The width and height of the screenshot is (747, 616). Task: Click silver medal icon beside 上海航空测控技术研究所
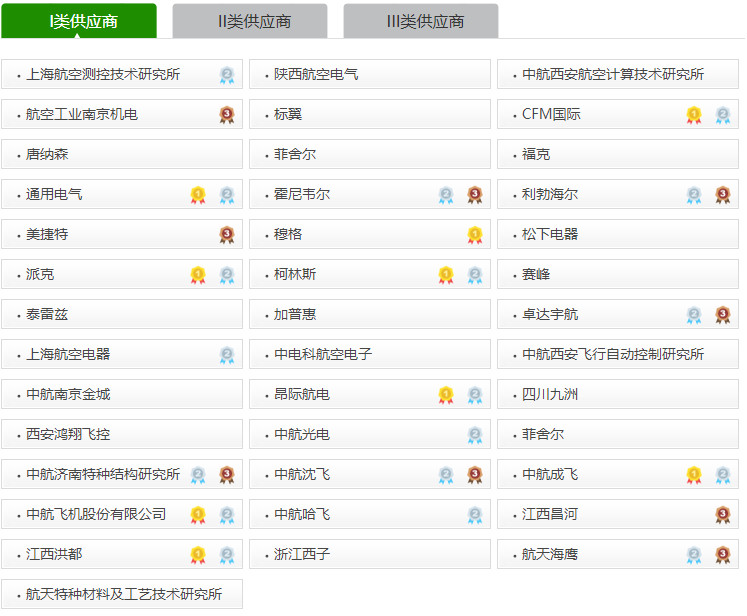pos(227,75)
